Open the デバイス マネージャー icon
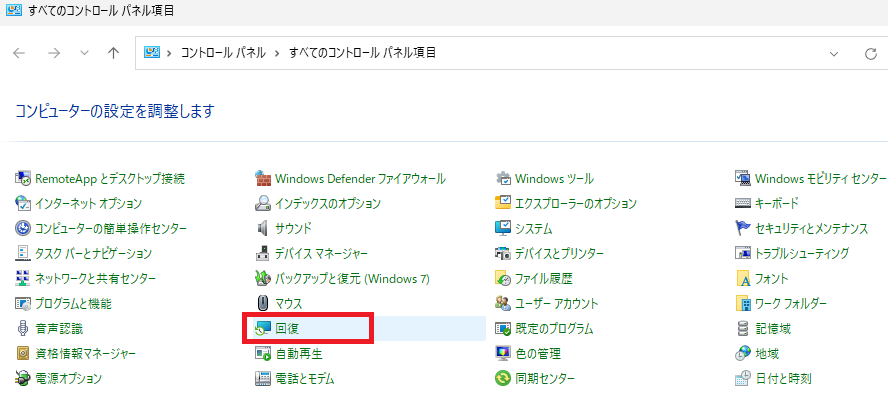Image resolution: width=888 pixels, height=419 pixels. coord(263,253)
